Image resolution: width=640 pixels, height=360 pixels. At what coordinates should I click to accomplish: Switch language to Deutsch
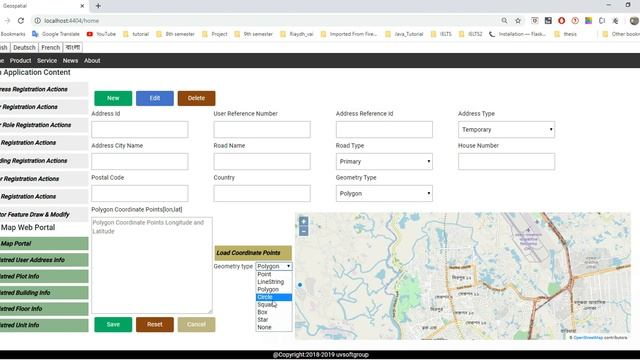pyautogui.click(x=24, y=47)
